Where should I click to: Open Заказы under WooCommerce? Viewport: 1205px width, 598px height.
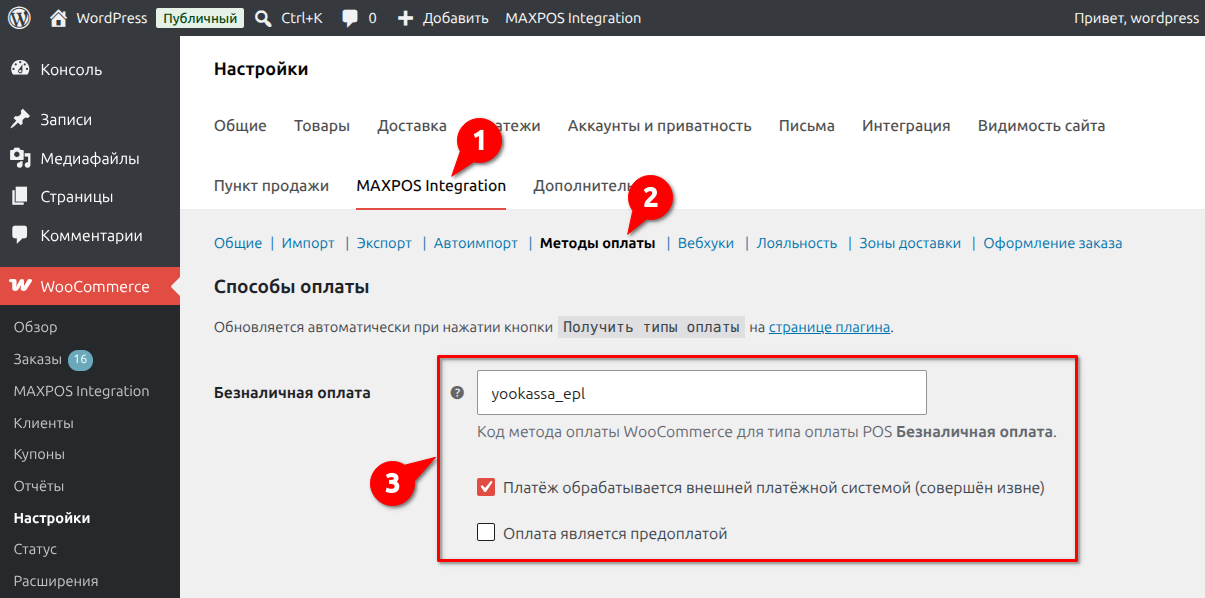pos(38,359)
